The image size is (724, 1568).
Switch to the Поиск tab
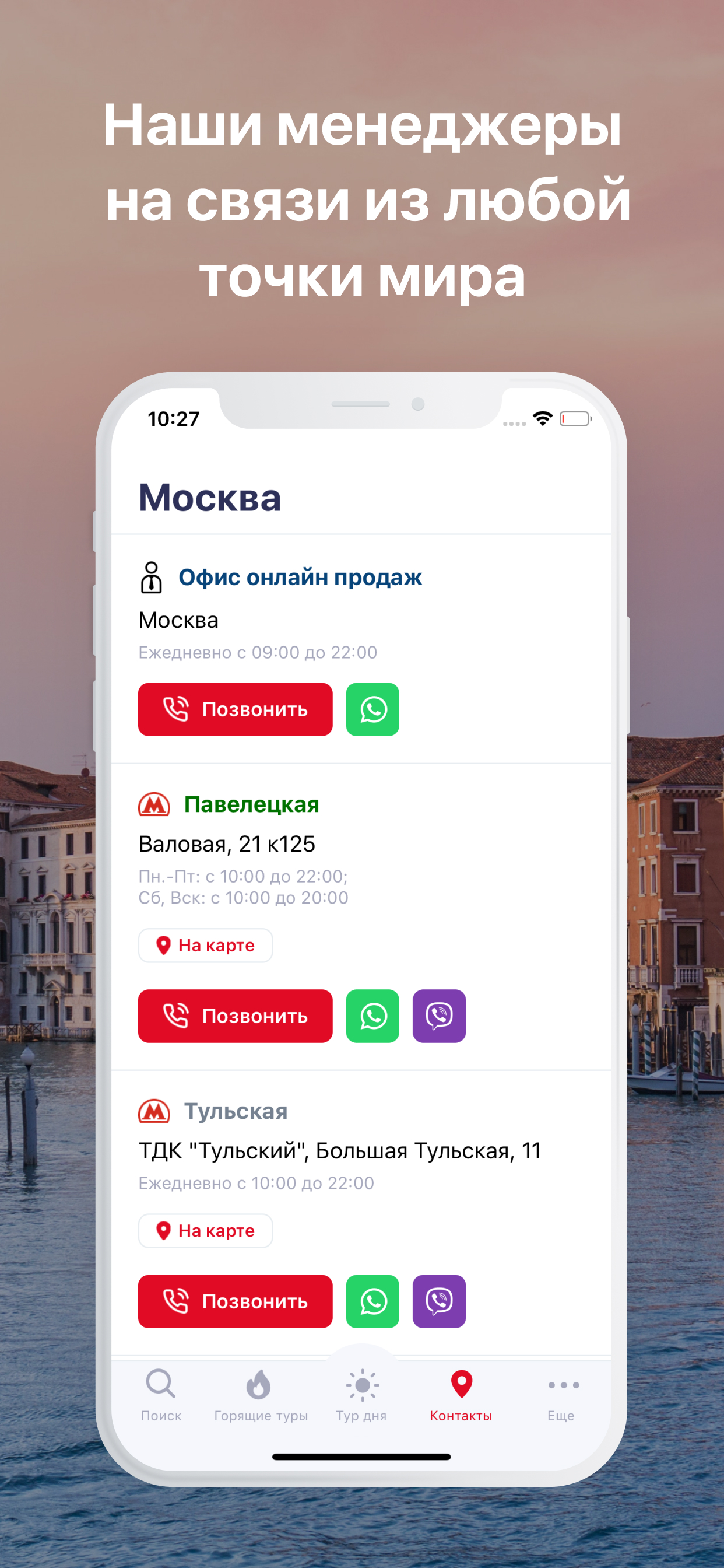coord(161,1395)
